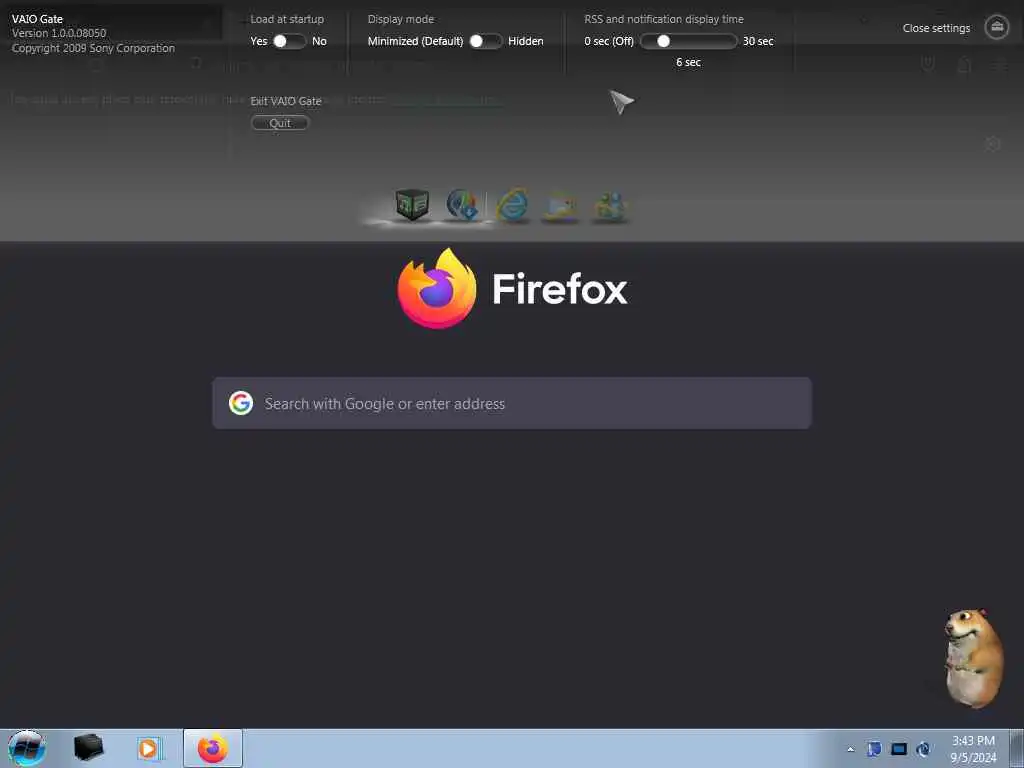Click the hamster desktop pet
This screenshot has height=768, width=1024.
coord(973,658)
